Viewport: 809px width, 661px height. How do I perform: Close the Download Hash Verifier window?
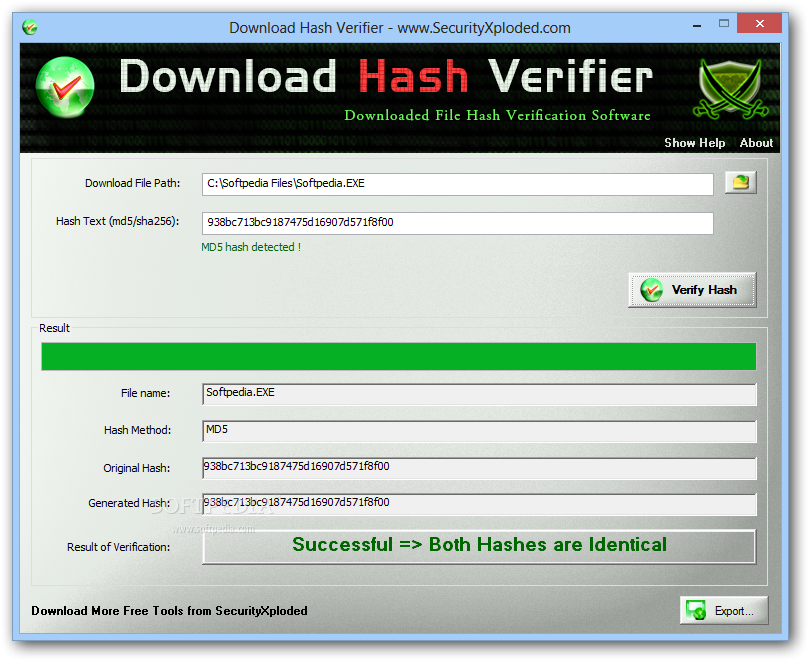[759, 23]
